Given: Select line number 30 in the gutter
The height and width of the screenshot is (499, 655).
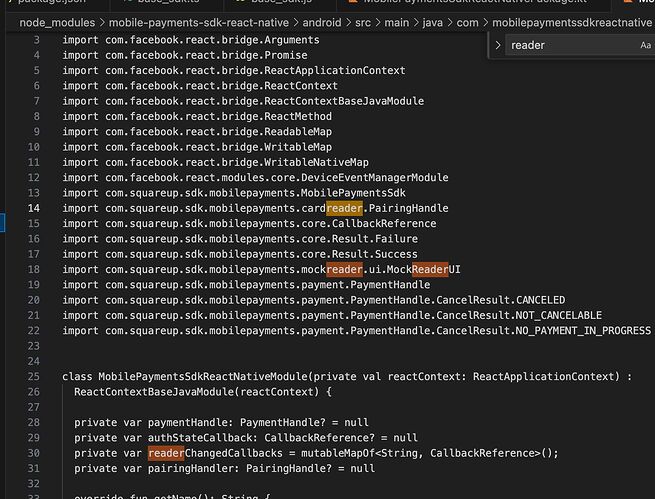Looking at the screenshot, I should (x=34, y=453).
